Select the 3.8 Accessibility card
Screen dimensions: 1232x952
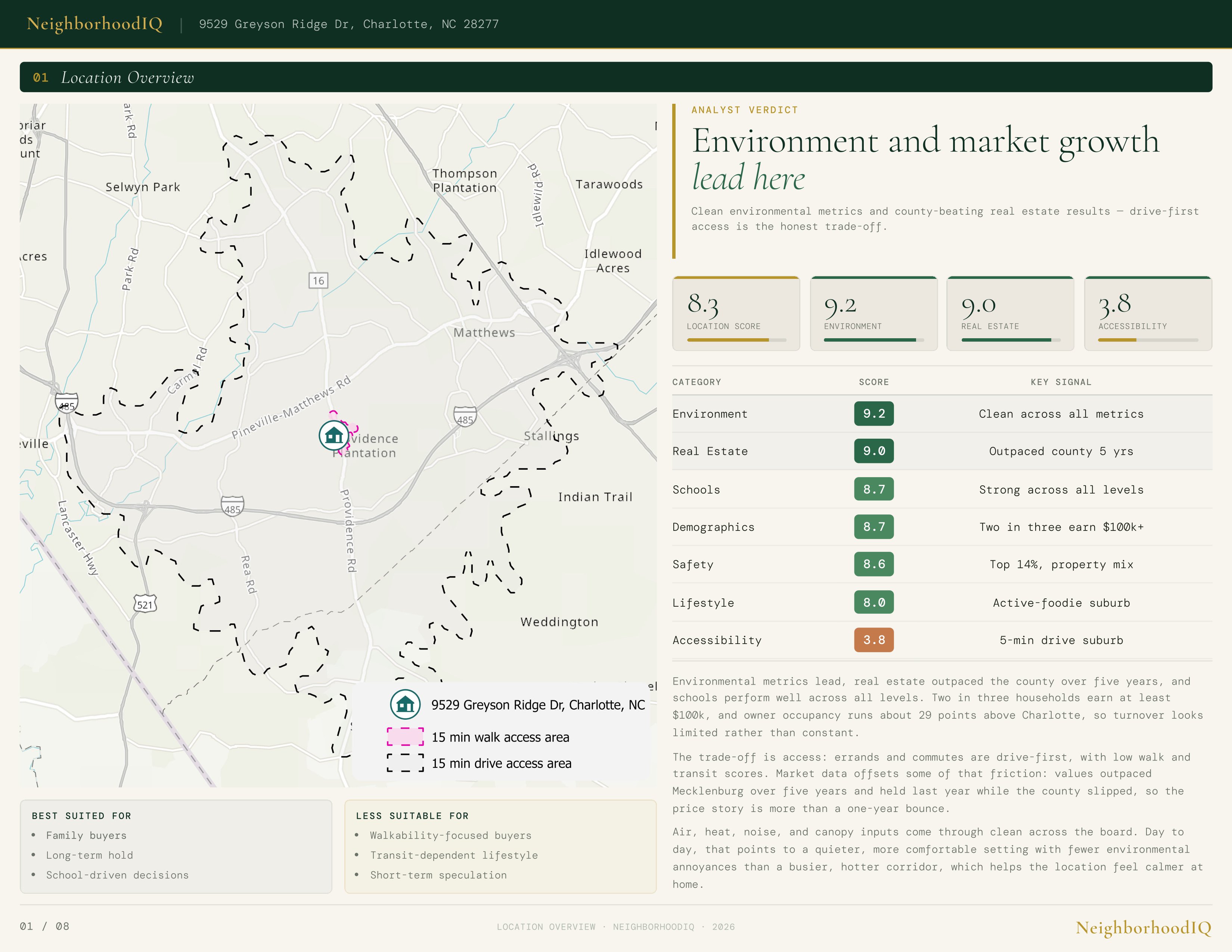click(1148, 314)
